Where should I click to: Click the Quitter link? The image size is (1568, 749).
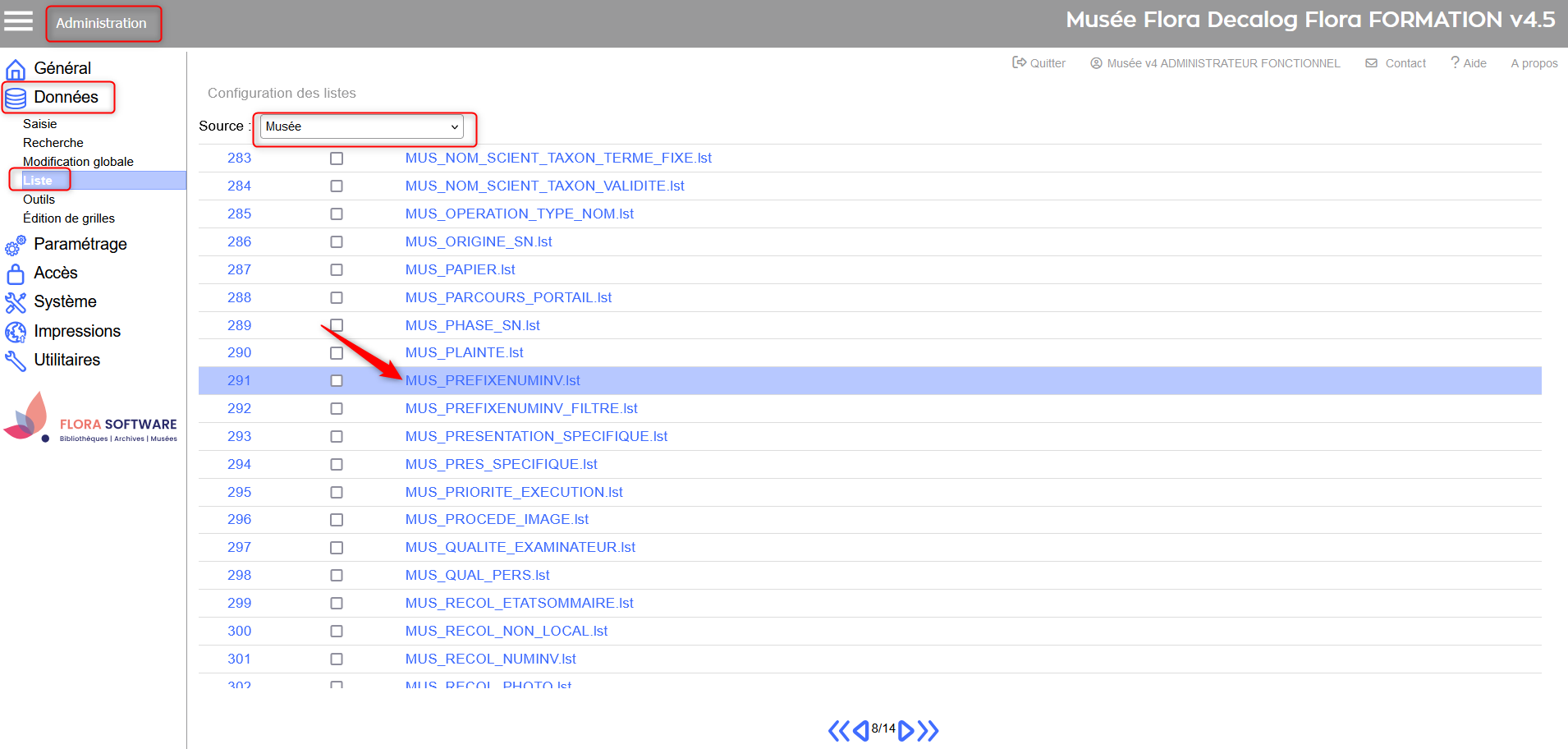click(1048, 63)
